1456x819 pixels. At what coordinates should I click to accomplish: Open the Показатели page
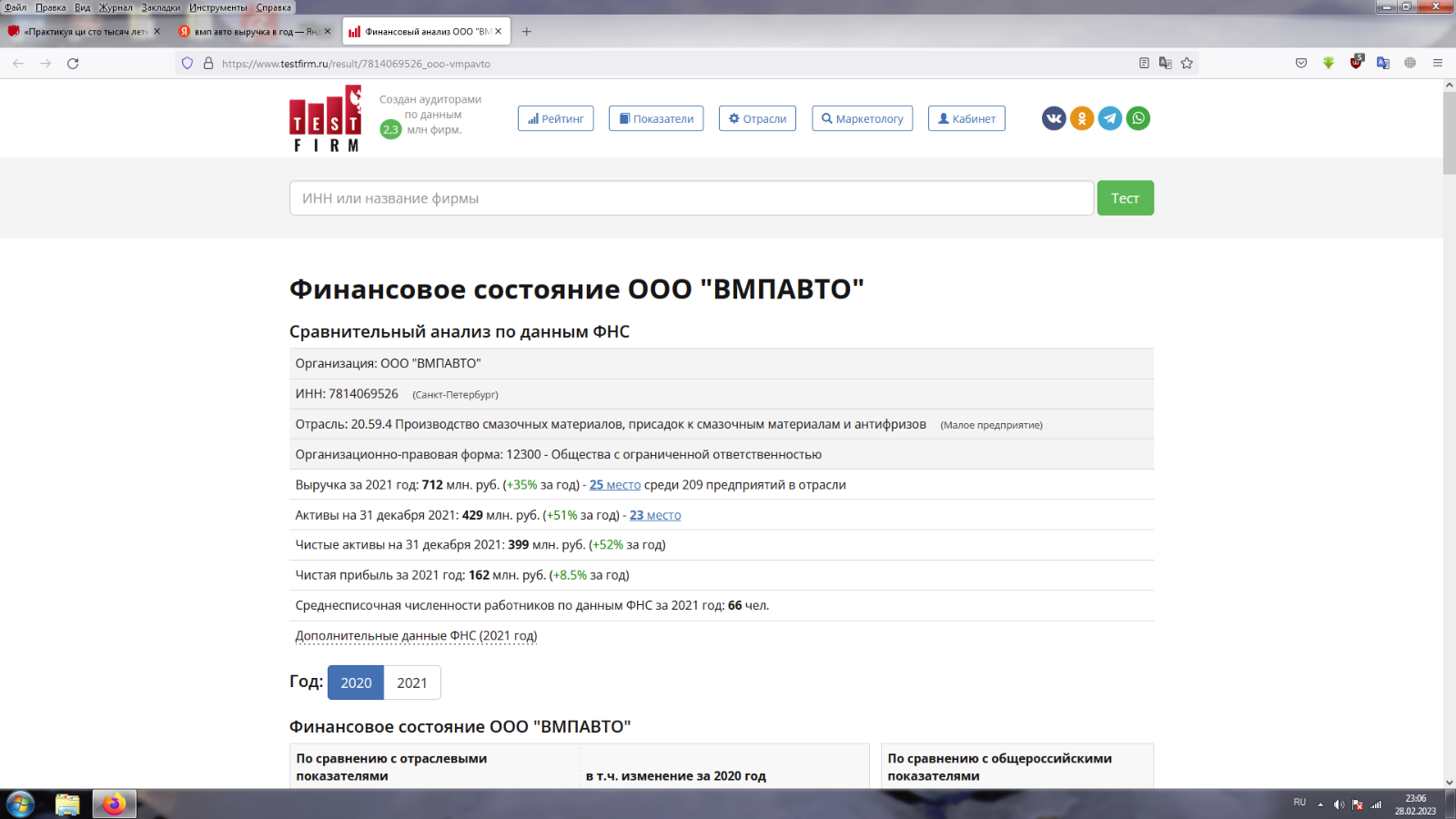(656, 118)
